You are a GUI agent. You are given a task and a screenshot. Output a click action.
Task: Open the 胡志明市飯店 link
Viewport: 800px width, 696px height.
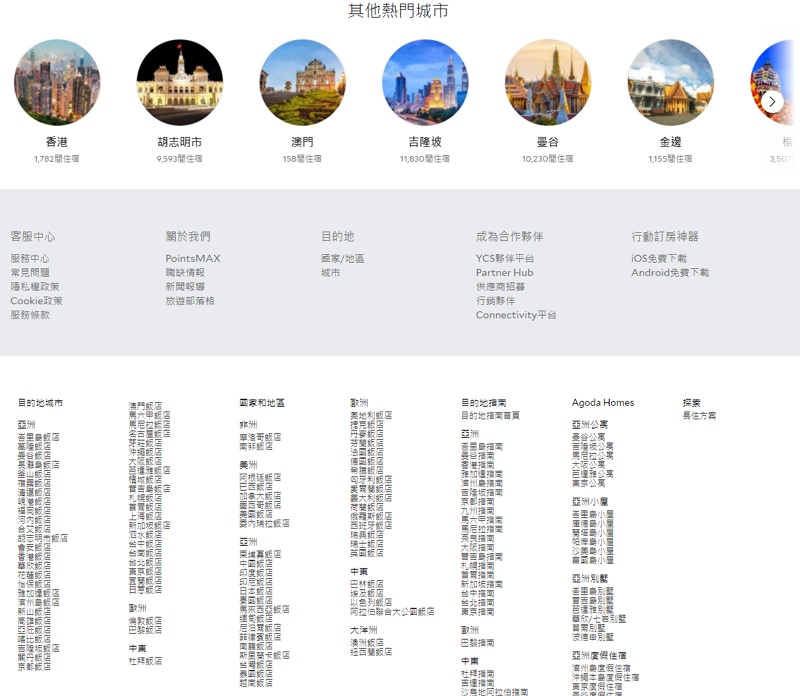(42, 538)
